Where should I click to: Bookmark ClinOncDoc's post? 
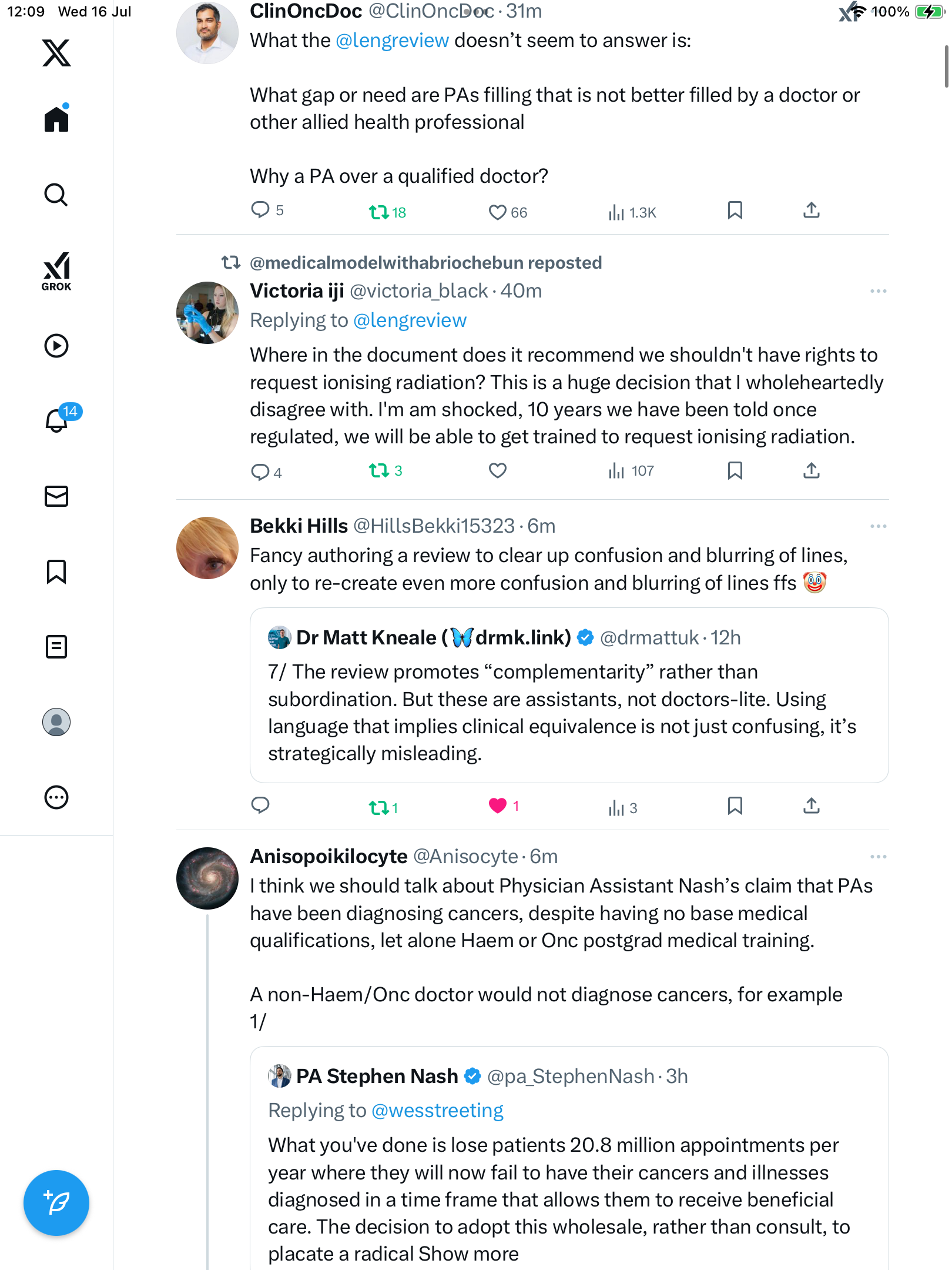[735, 210]
